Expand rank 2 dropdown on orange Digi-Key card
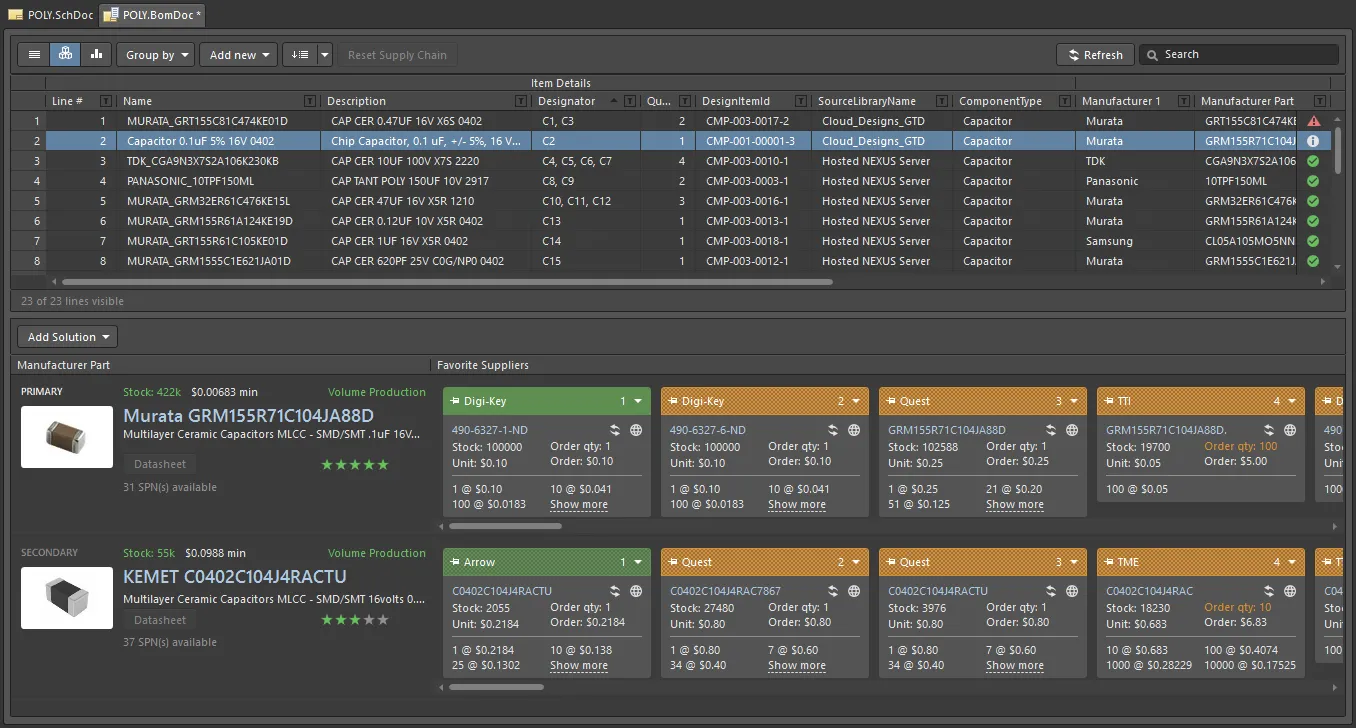 pyautogui.click(x=856, y=401)
